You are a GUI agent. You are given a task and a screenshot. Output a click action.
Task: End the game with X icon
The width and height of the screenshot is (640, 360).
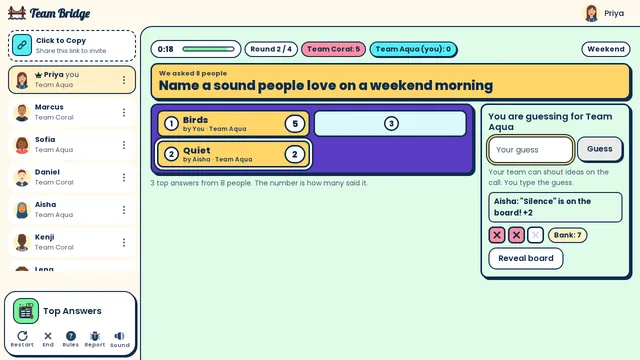[x=48, y=339]
